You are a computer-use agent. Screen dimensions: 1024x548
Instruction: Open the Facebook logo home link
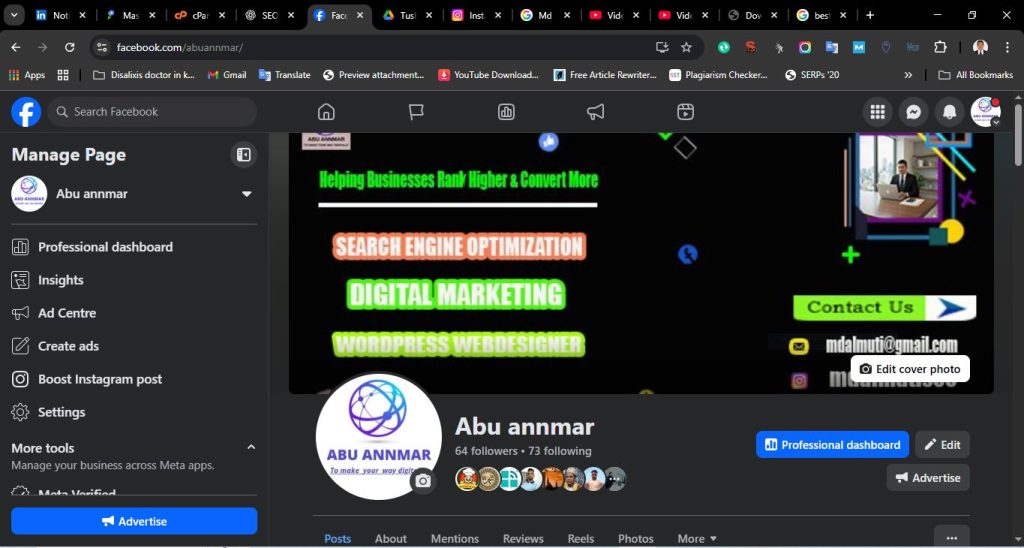(26, 112)
